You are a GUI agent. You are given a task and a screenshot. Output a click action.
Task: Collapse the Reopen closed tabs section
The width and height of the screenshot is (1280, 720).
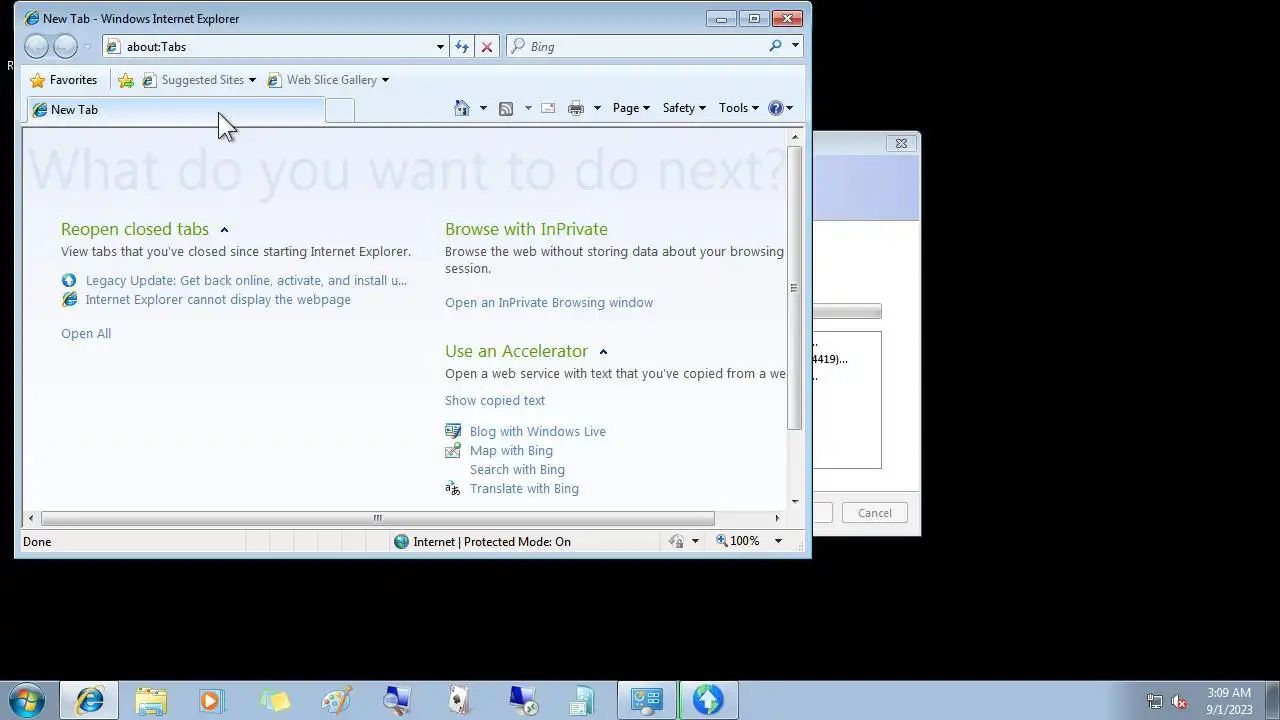[x=224, y=230]
